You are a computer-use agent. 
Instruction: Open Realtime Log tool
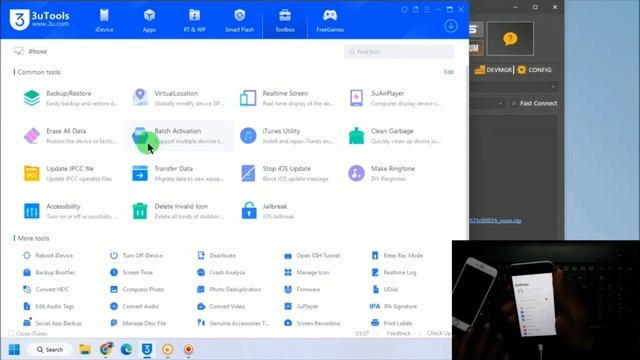click(394, 272)
